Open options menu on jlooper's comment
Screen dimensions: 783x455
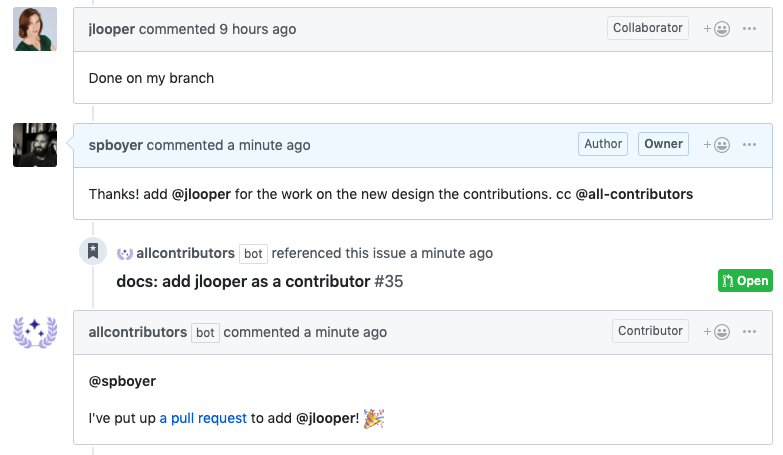(749, 29)
